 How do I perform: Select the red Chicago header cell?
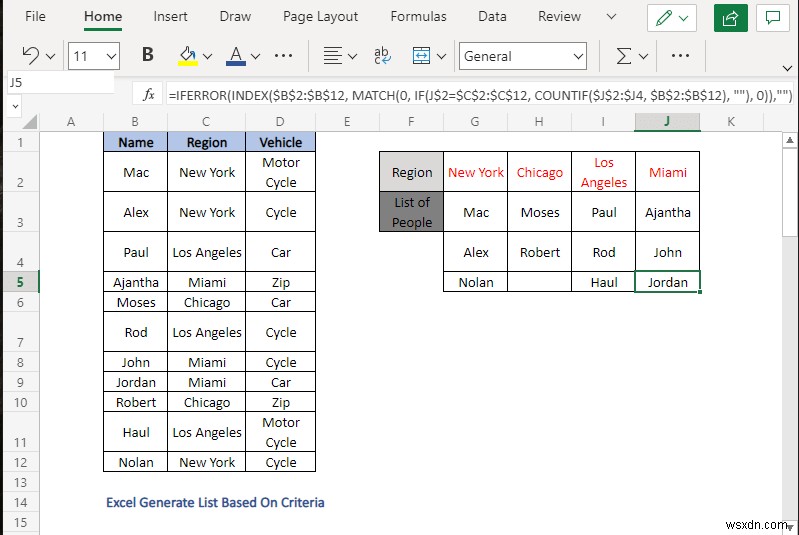[x=540, y=172]
